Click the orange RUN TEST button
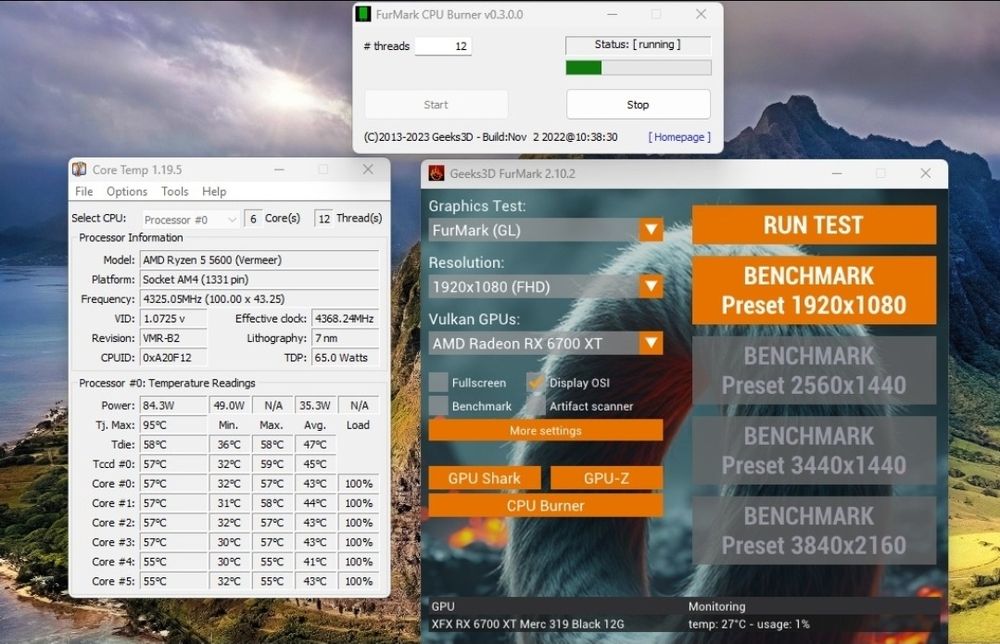The height and width of the screenshot is (644, 1000). click(x=814, y=225)
